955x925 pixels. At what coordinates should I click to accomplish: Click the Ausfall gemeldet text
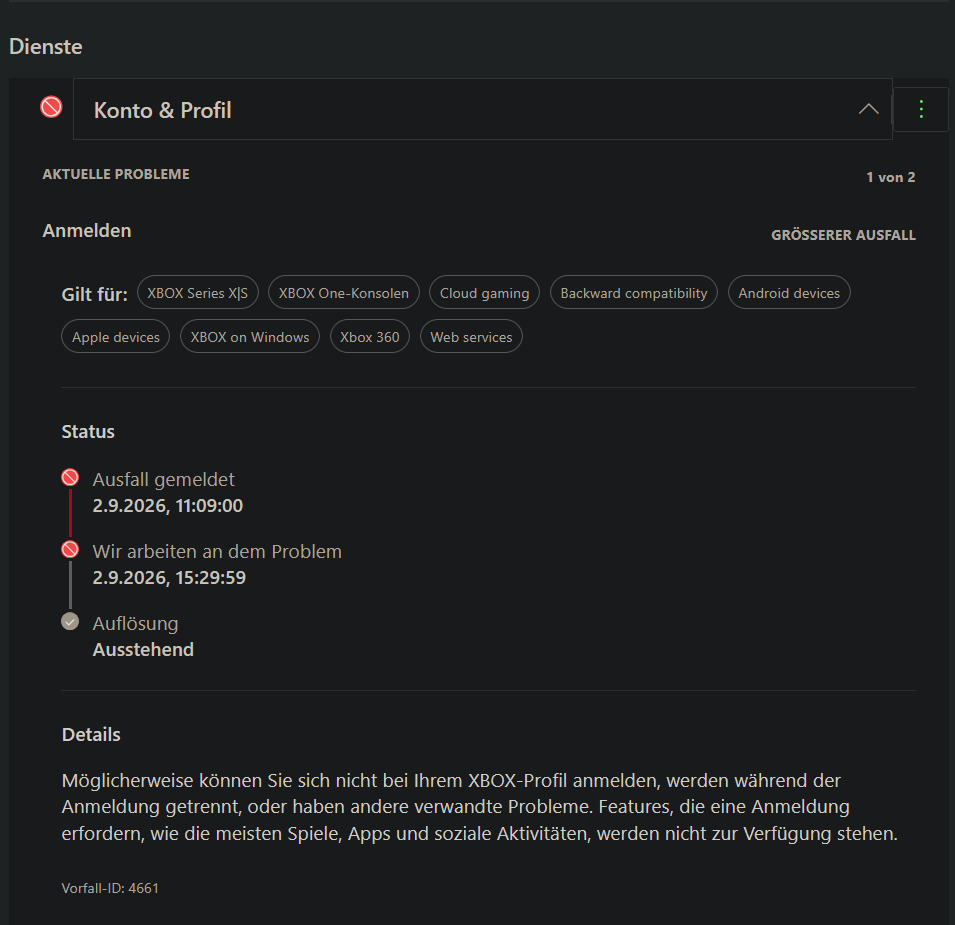point(163,480)
